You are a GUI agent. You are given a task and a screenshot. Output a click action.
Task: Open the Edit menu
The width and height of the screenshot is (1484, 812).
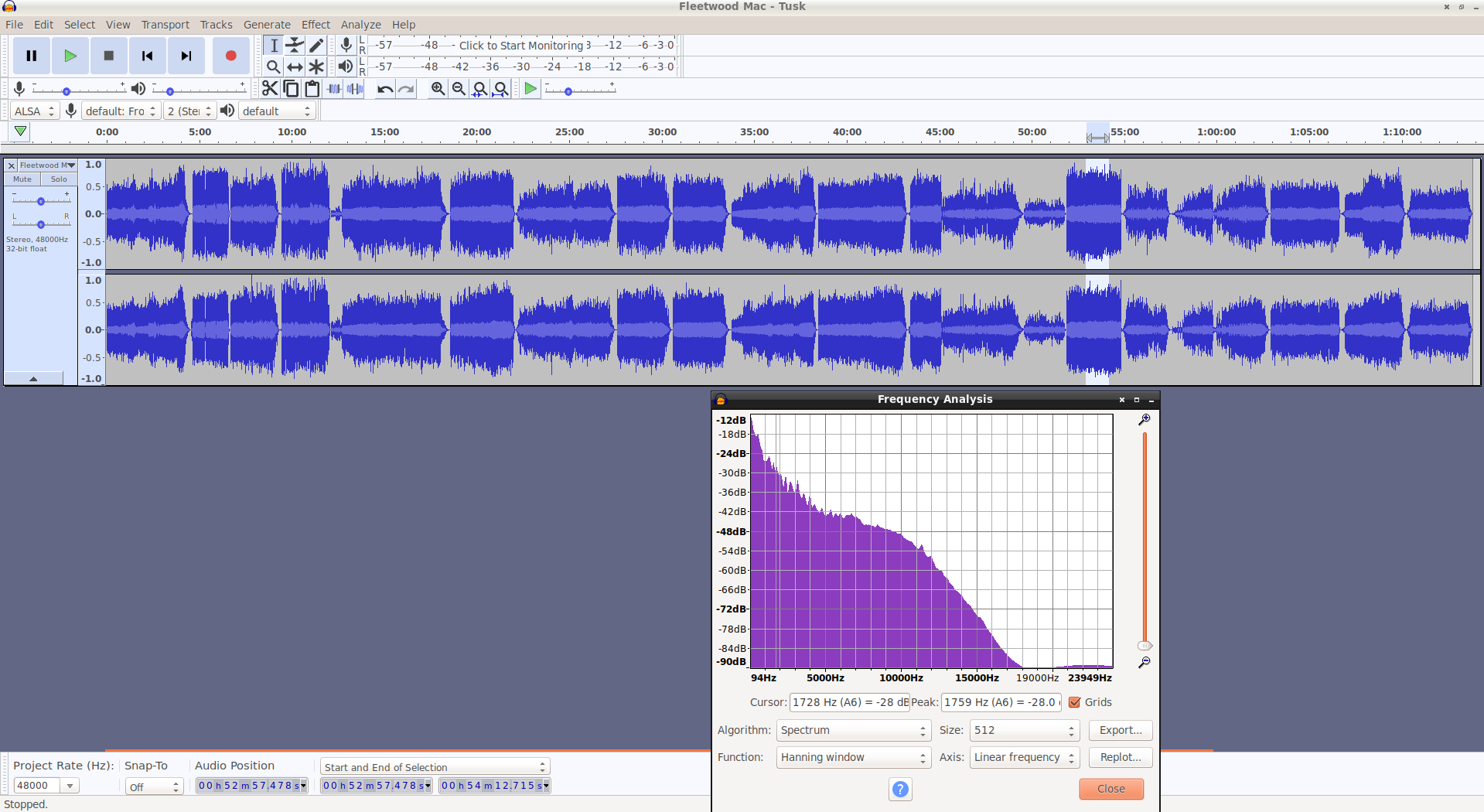tap(44, 25)
